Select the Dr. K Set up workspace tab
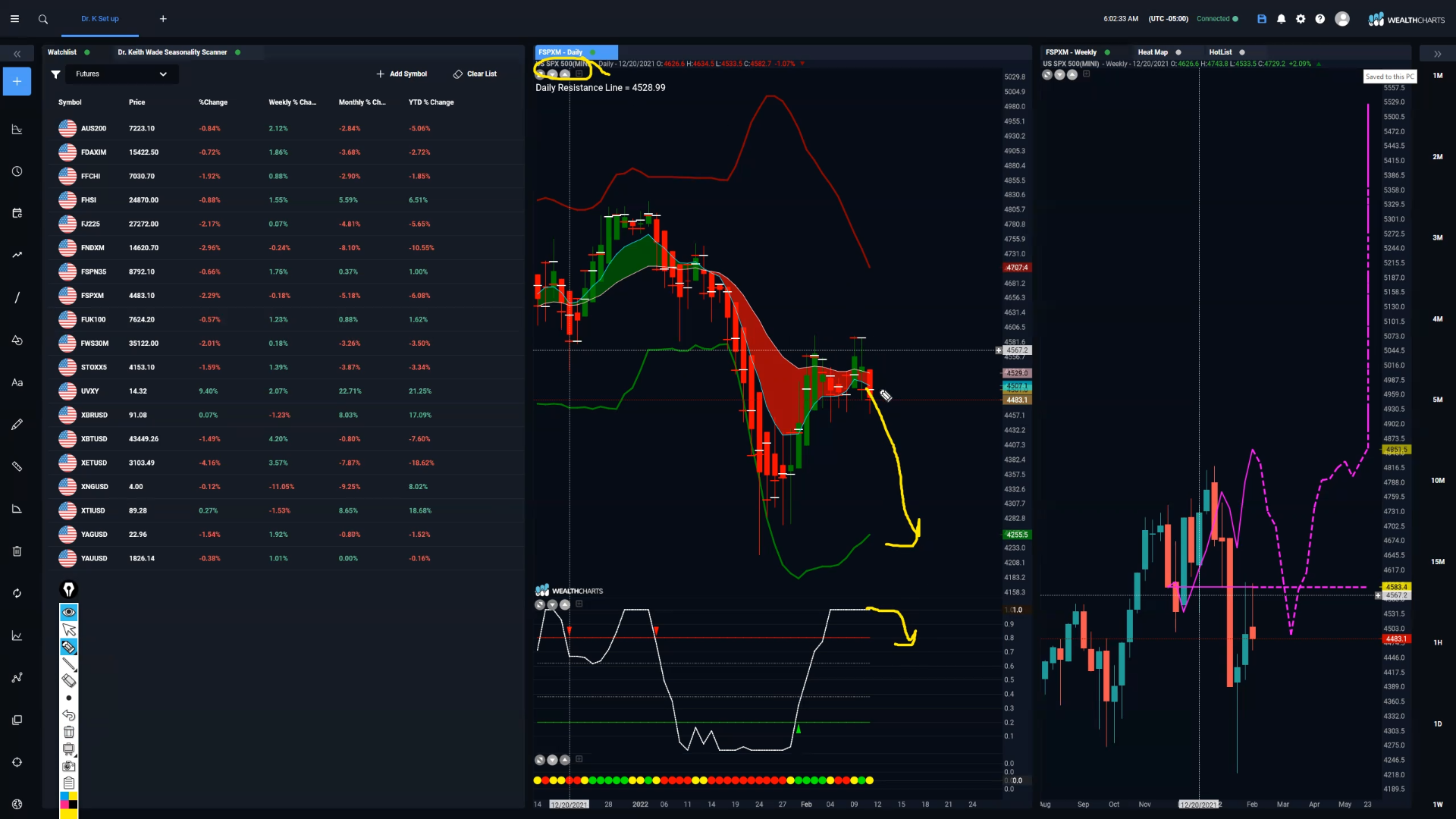 click(x=100, y=19)
